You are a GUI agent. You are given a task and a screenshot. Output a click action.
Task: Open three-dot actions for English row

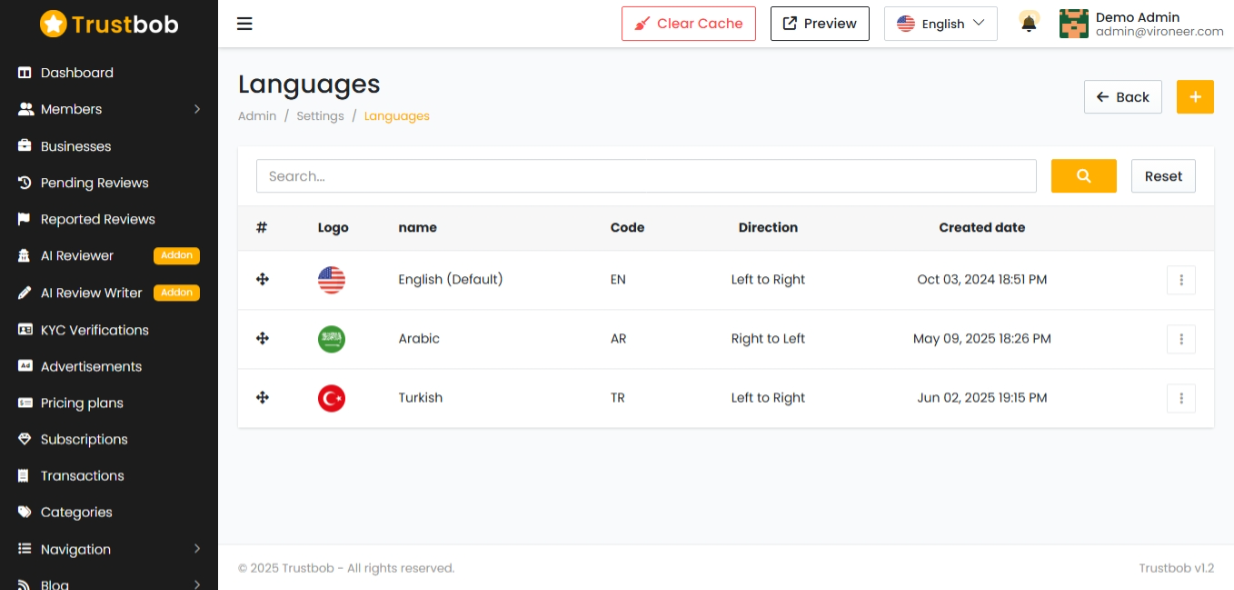tap(1181, 280)
